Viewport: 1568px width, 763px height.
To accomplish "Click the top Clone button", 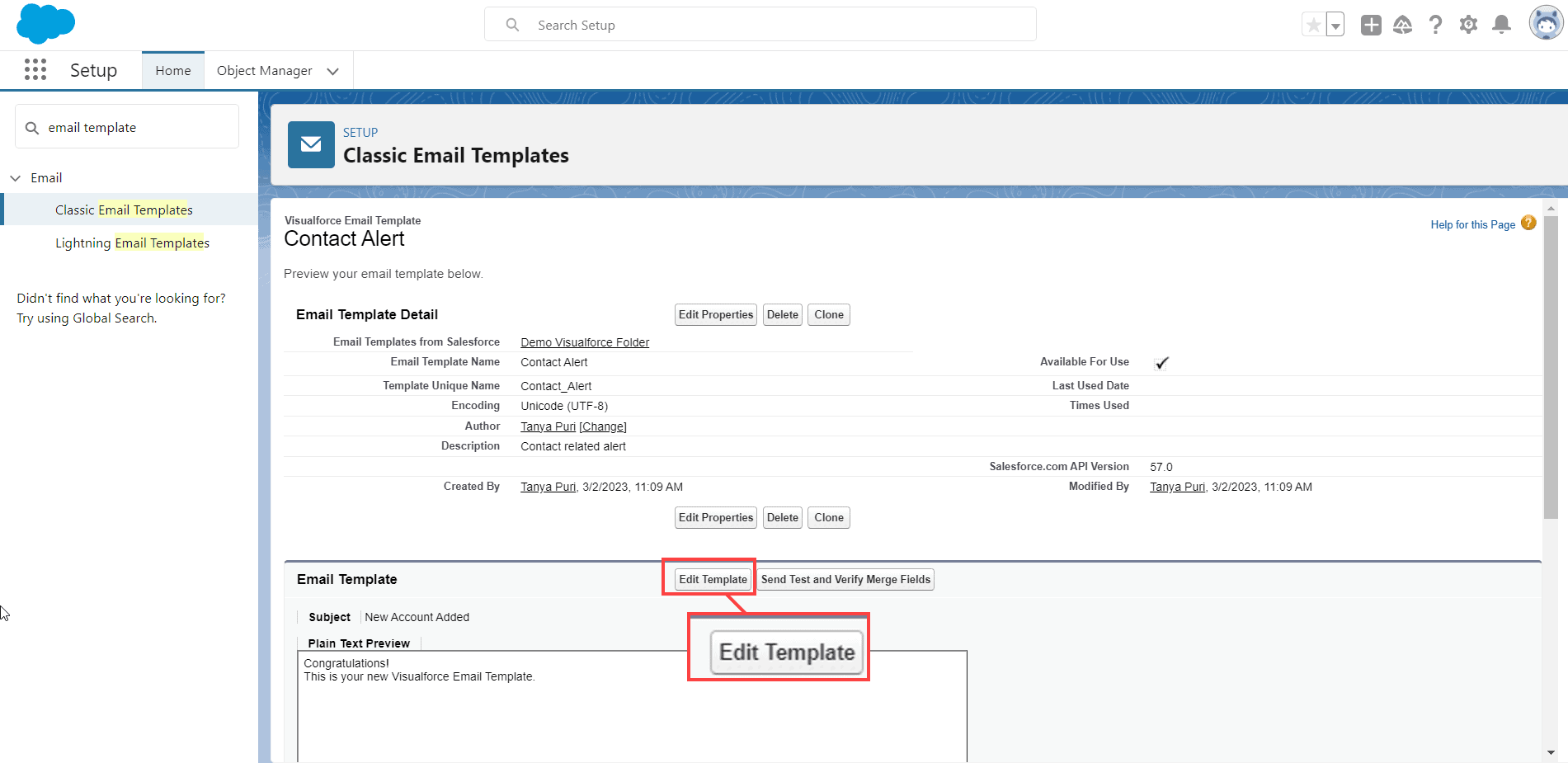I will pyautogui.click(x=829, y=314).
